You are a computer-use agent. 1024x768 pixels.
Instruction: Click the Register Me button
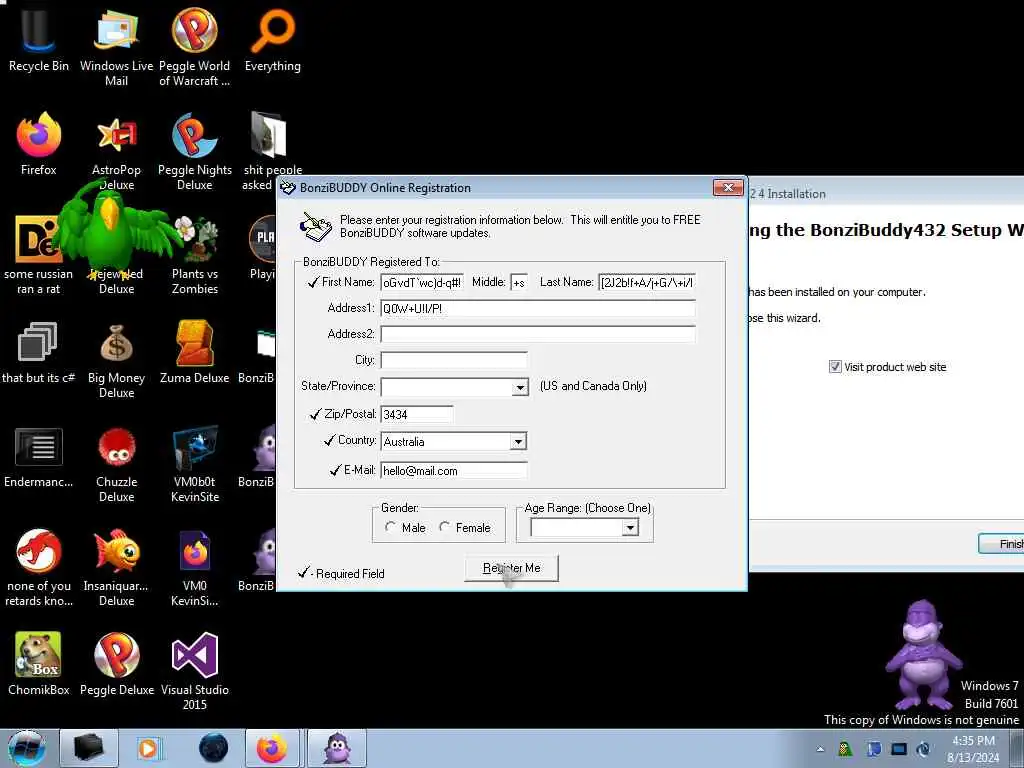[x=511, y=568]
